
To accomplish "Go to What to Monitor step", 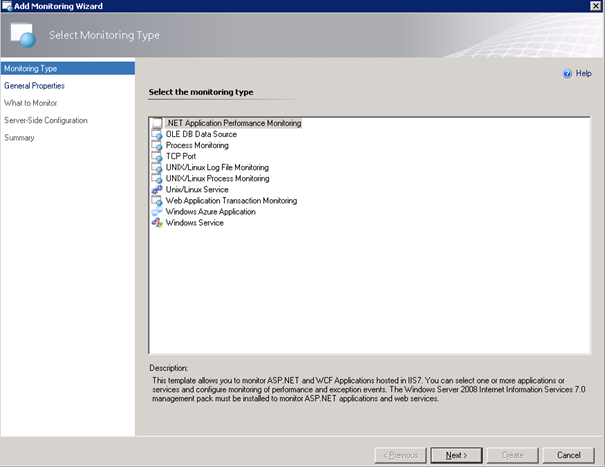I will pos(30,103).
